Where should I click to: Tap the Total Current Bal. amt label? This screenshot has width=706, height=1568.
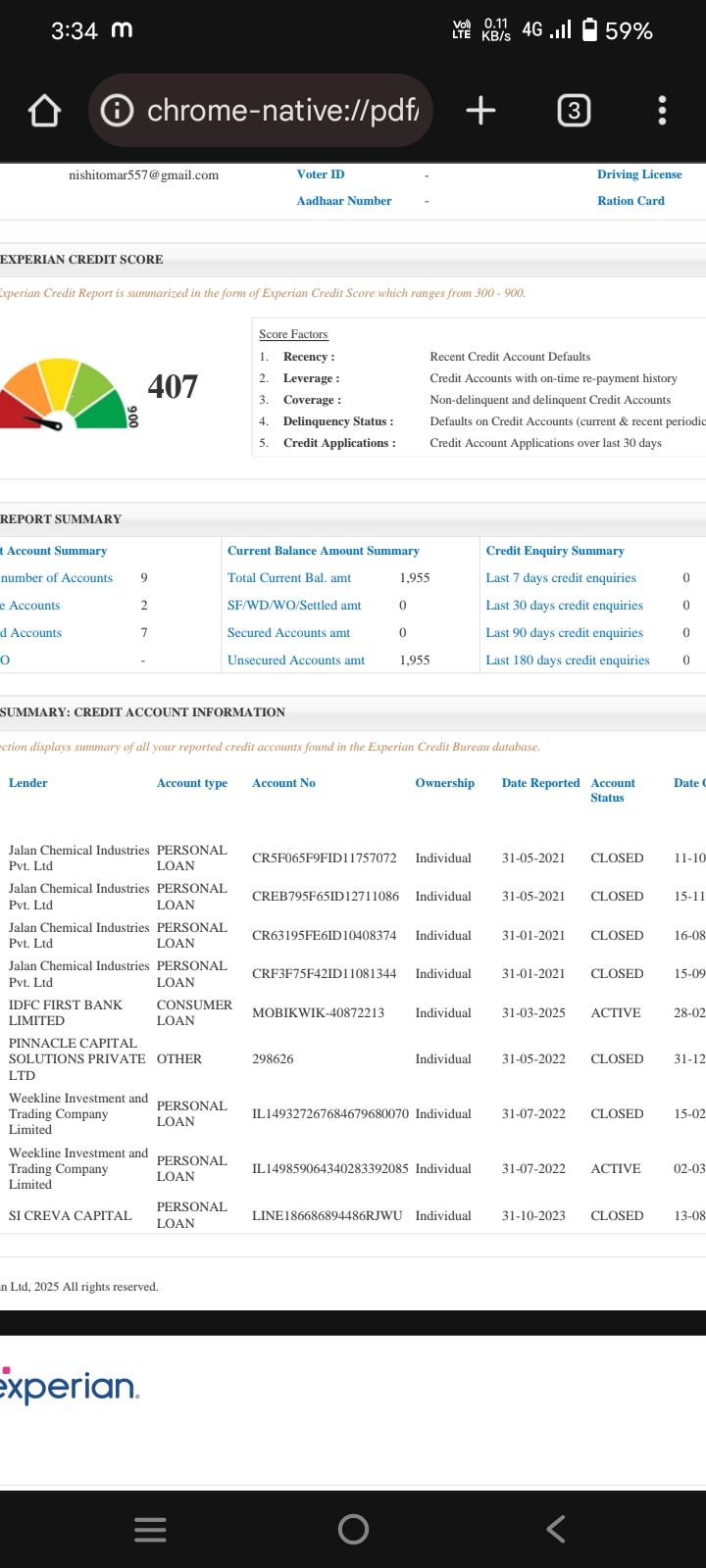point(289,578)
